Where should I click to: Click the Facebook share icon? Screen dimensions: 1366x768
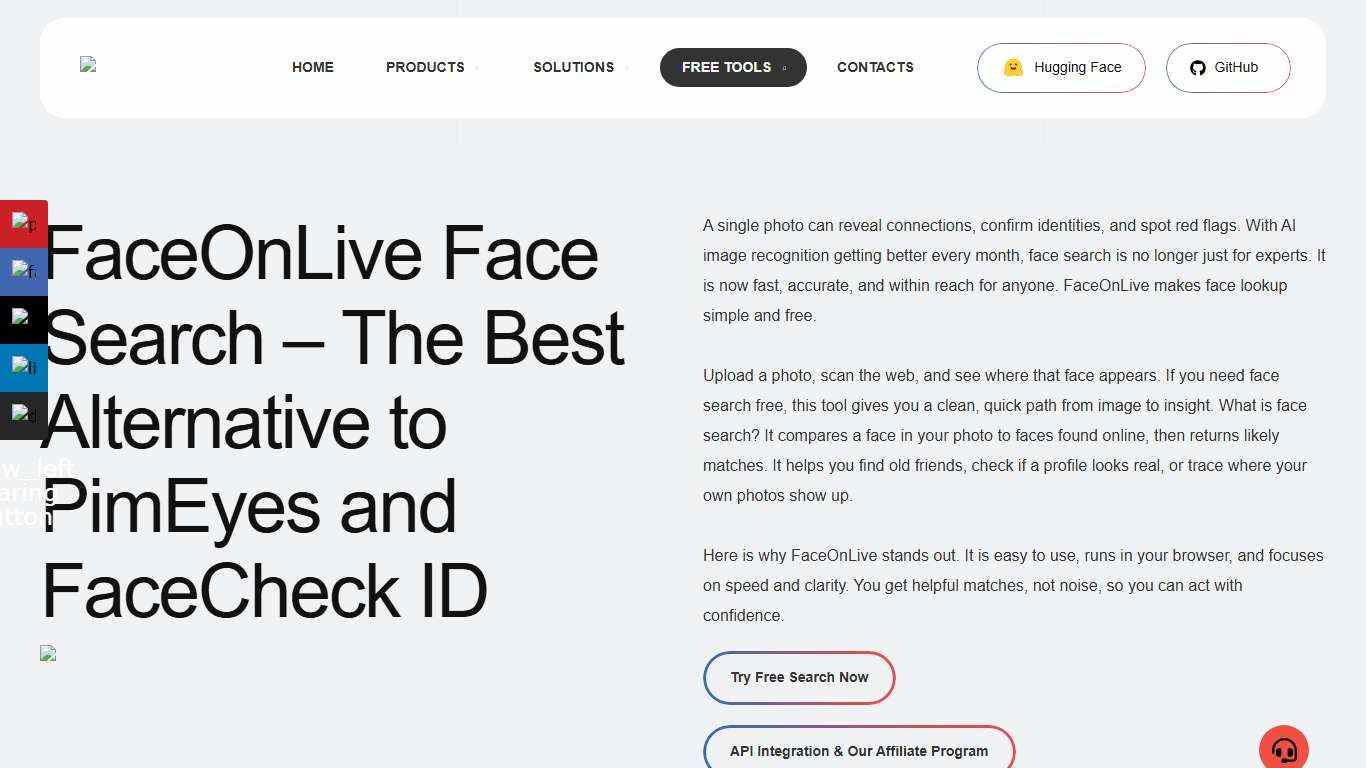[x=24, y=271]
